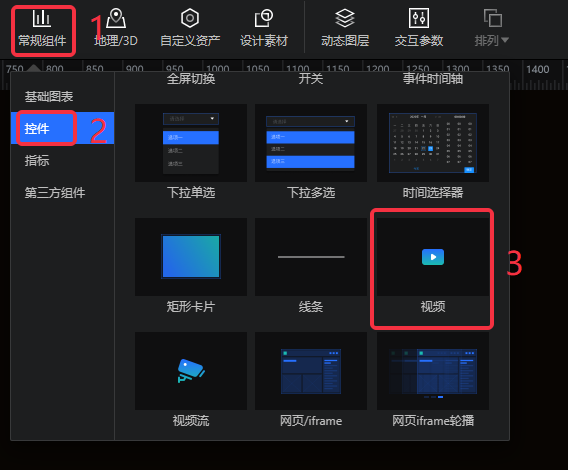Open the 交互参数 sliders icon
Screen dimensions: 568x470
point(419,18)
